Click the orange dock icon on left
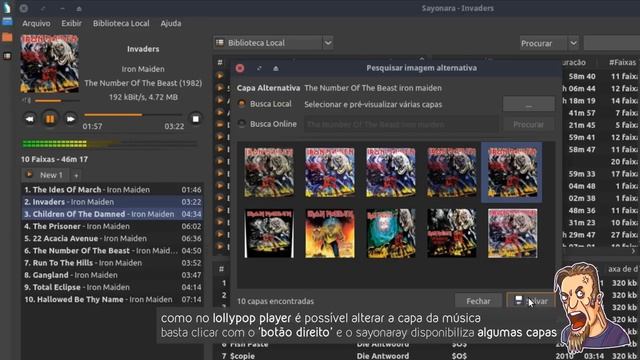 [7, 38]
